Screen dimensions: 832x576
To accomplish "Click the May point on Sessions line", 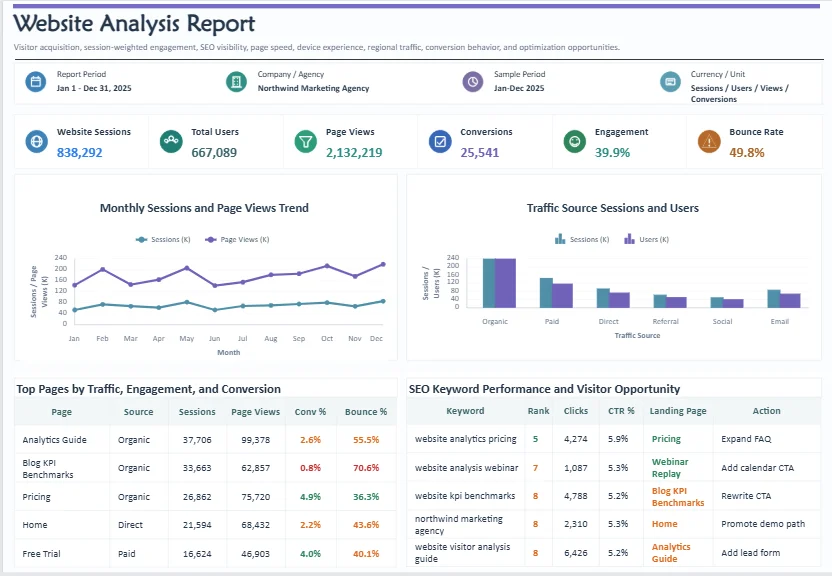I will click(187, 302).
